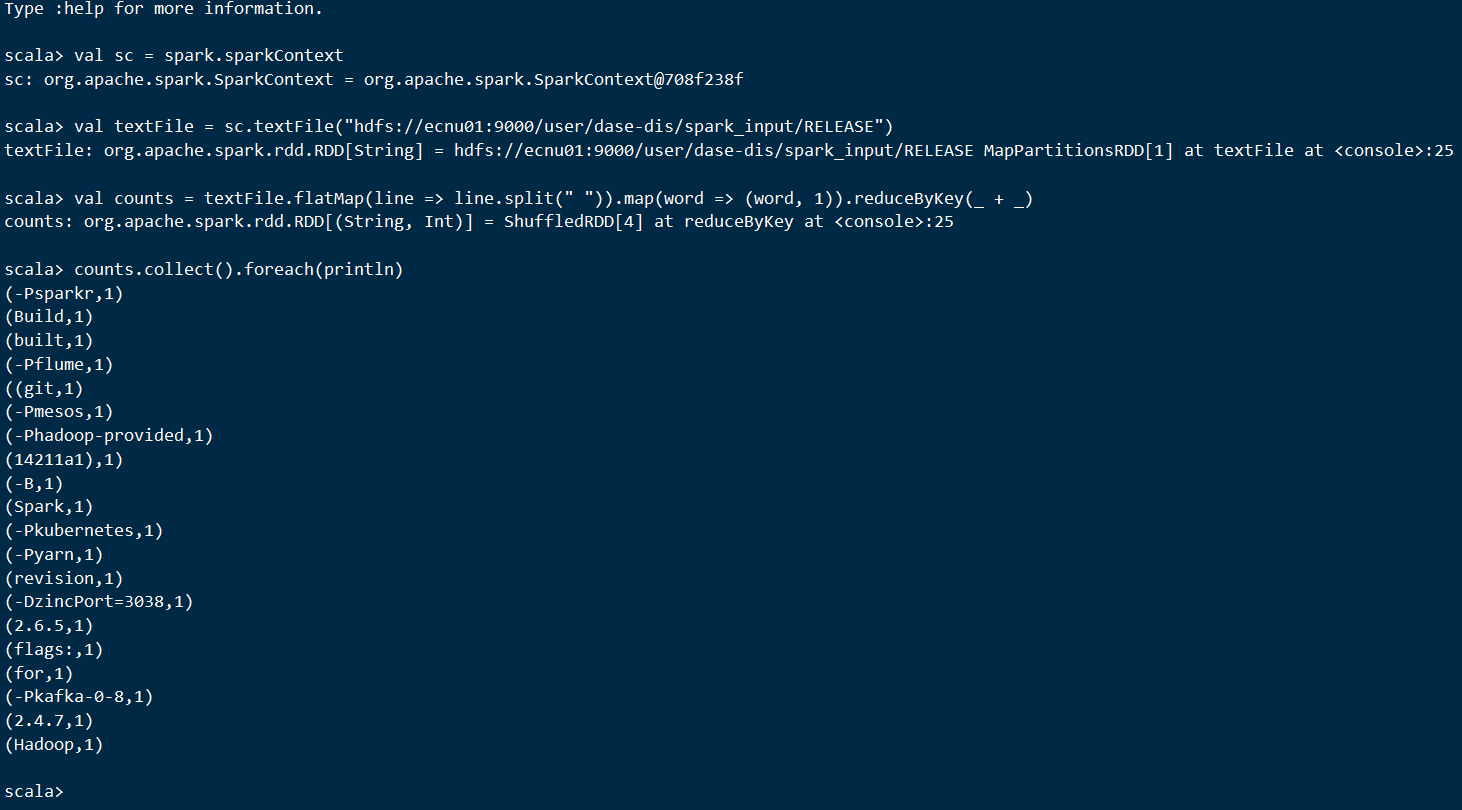Select the (revision,1) output line
Screen dimensions: 1462x810
(x=64, y=578)
